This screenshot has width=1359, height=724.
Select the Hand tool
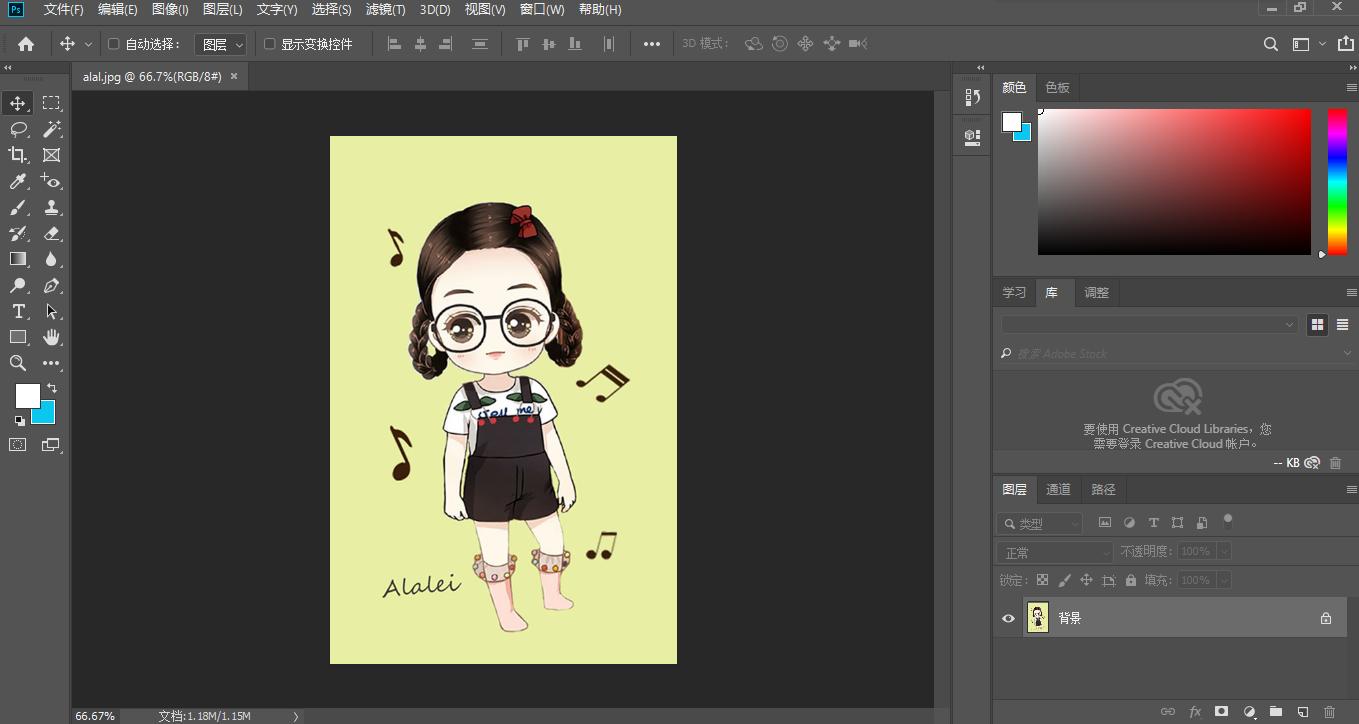point(51,337)
